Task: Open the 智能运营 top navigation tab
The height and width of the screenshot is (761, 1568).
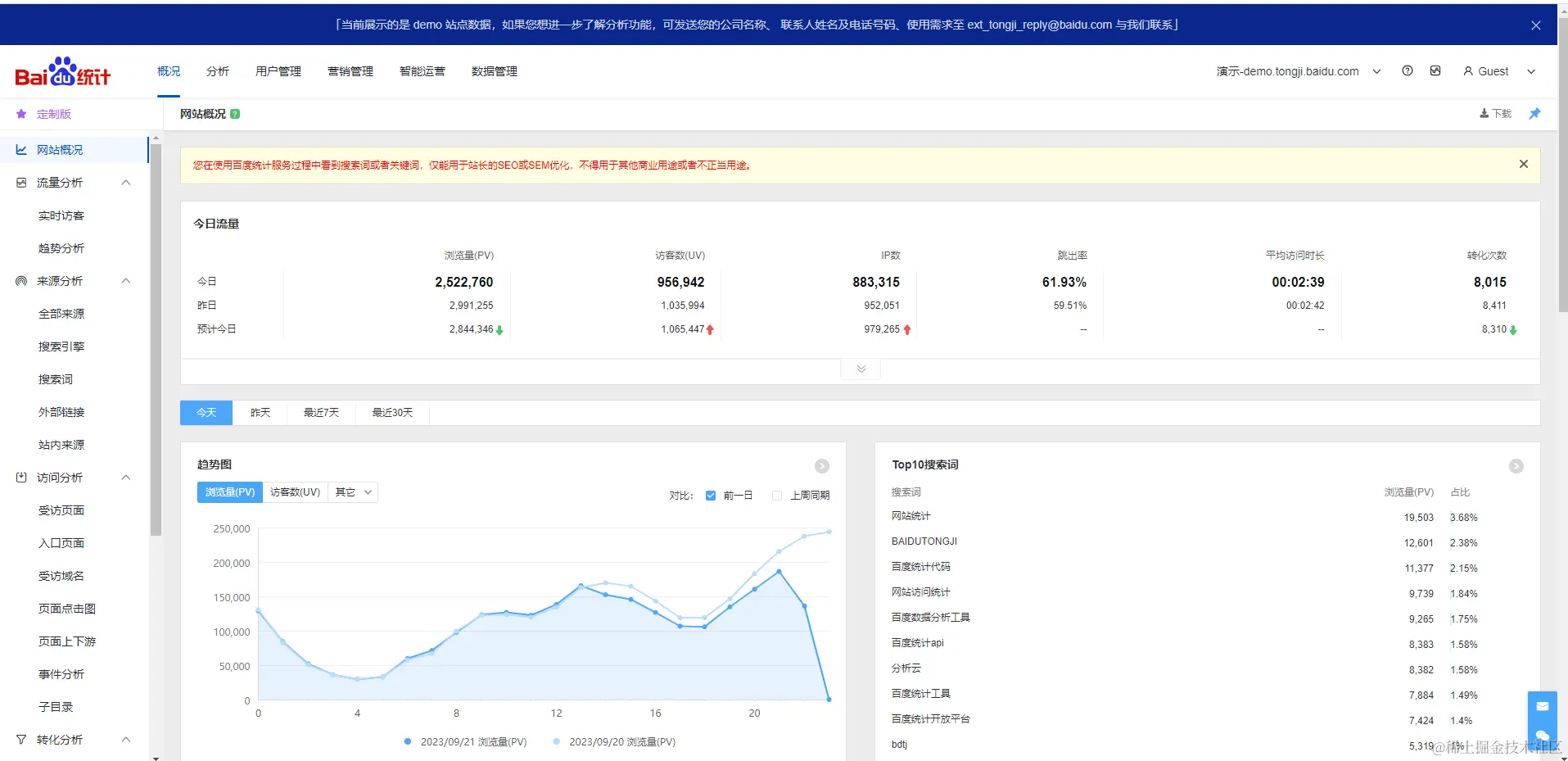Action: 423,71
